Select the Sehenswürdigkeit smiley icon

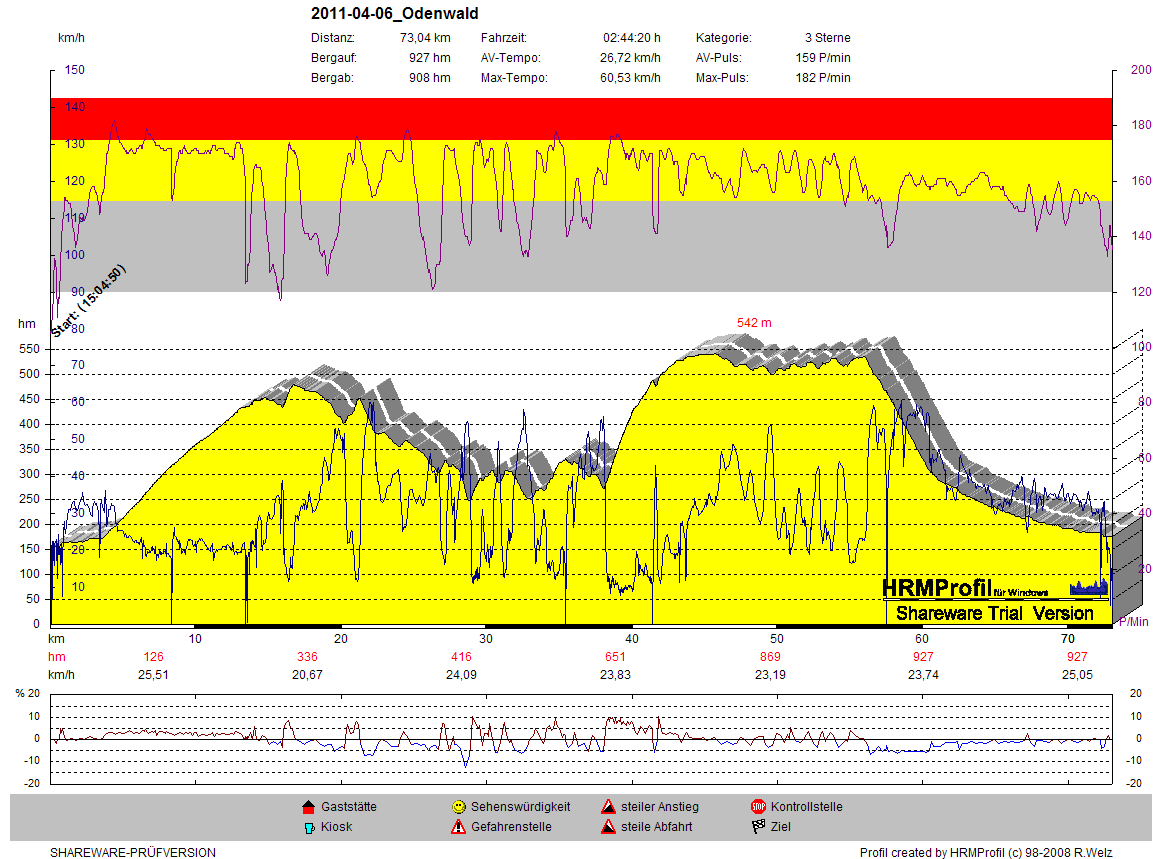click(458, 807)
